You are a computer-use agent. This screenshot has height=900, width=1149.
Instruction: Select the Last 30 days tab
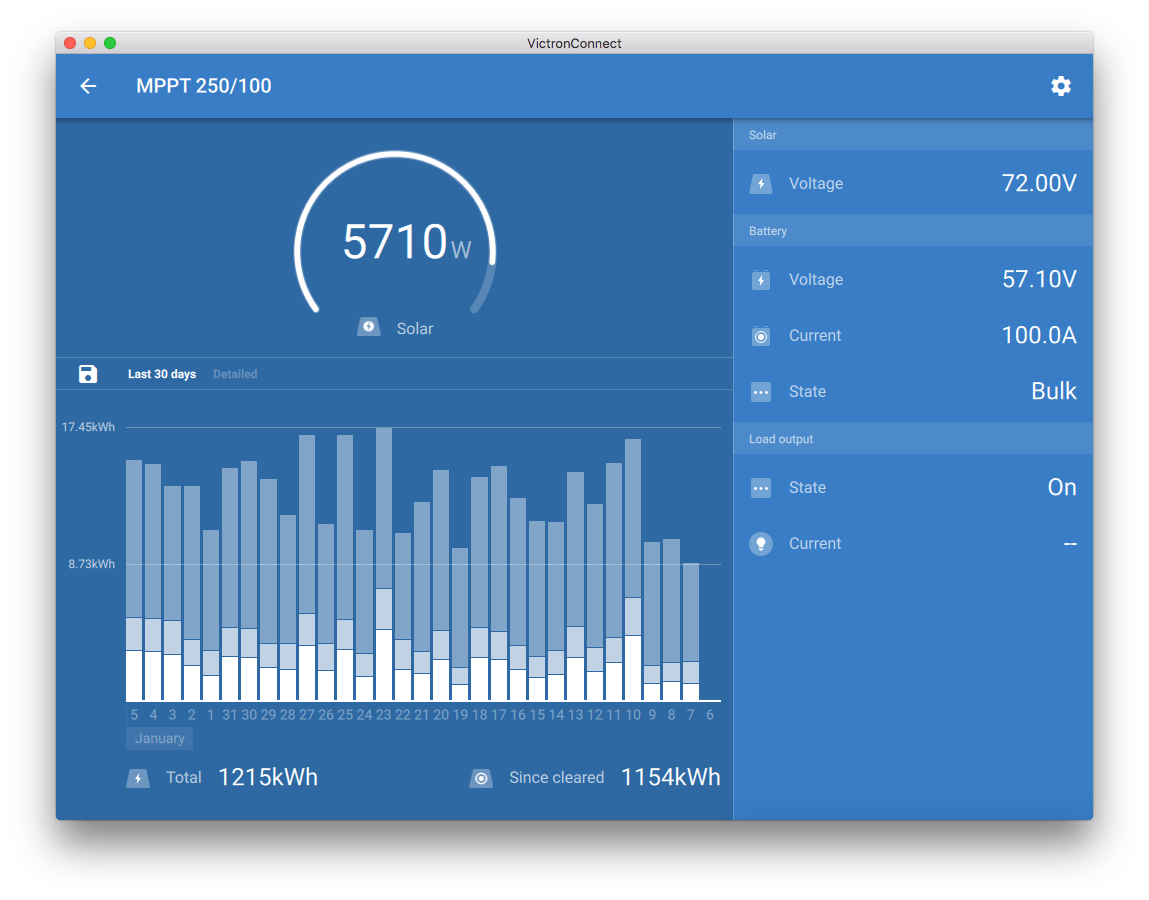162,374
